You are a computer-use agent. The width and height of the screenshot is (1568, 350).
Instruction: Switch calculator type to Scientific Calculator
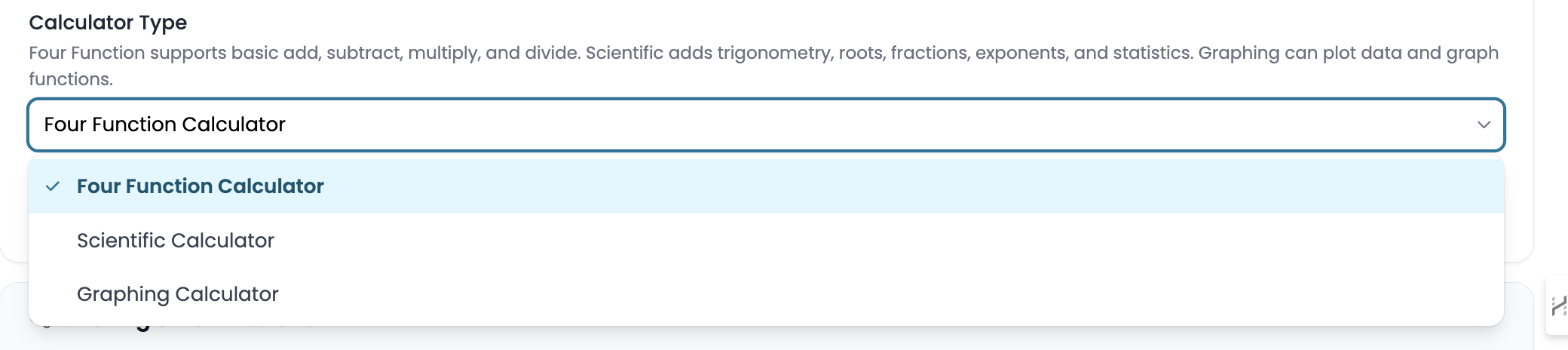point(176,241)
